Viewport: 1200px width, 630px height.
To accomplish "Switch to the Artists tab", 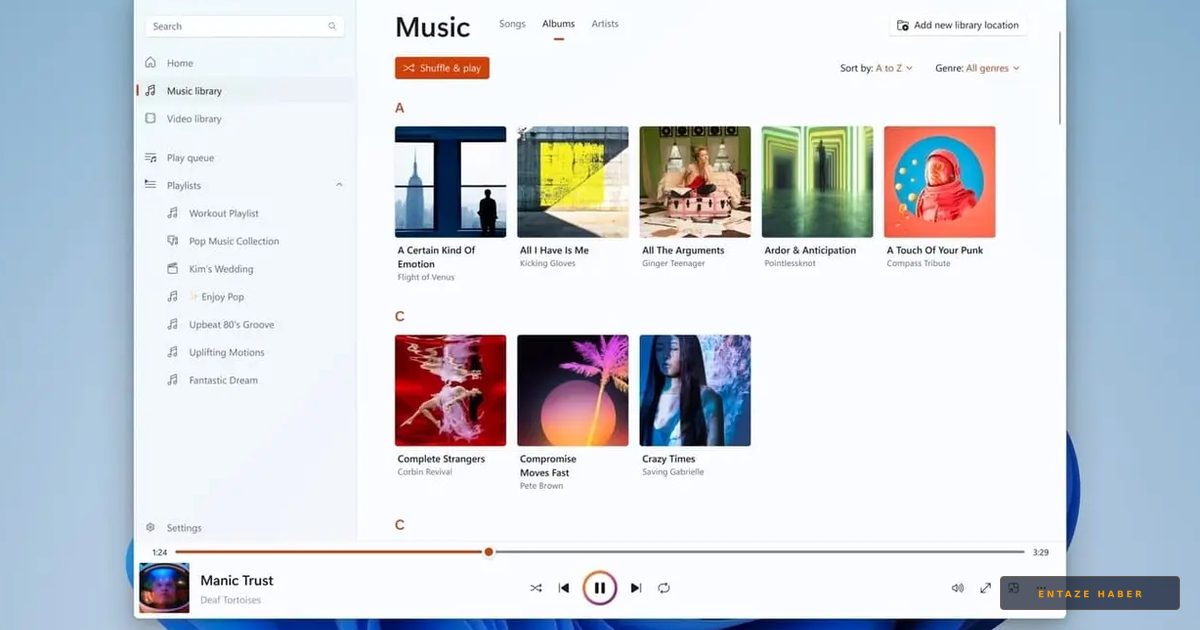I will click(605, 24).
